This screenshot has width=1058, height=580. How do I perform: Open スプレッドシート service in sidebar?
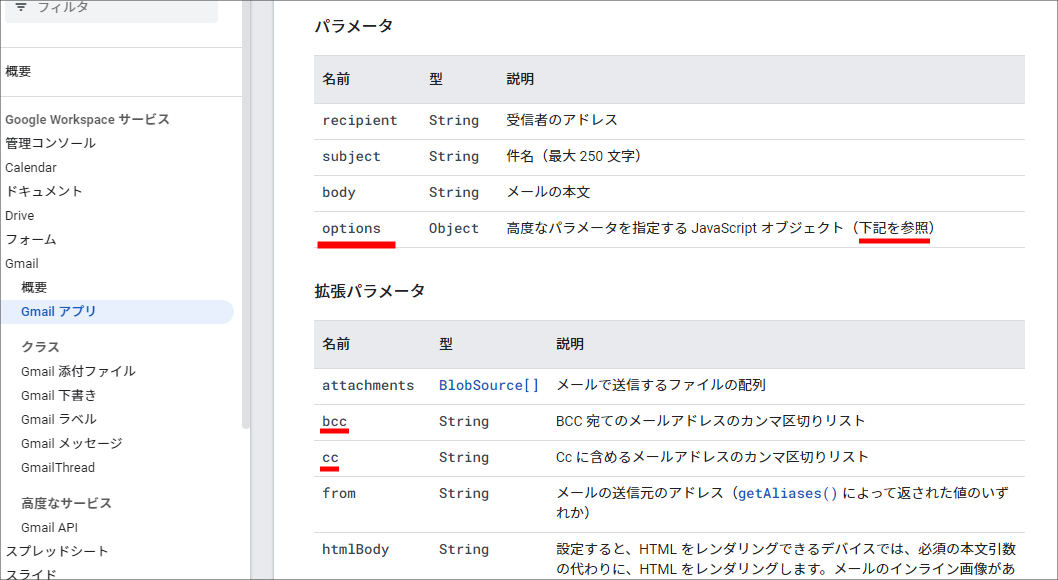[57, 551]
